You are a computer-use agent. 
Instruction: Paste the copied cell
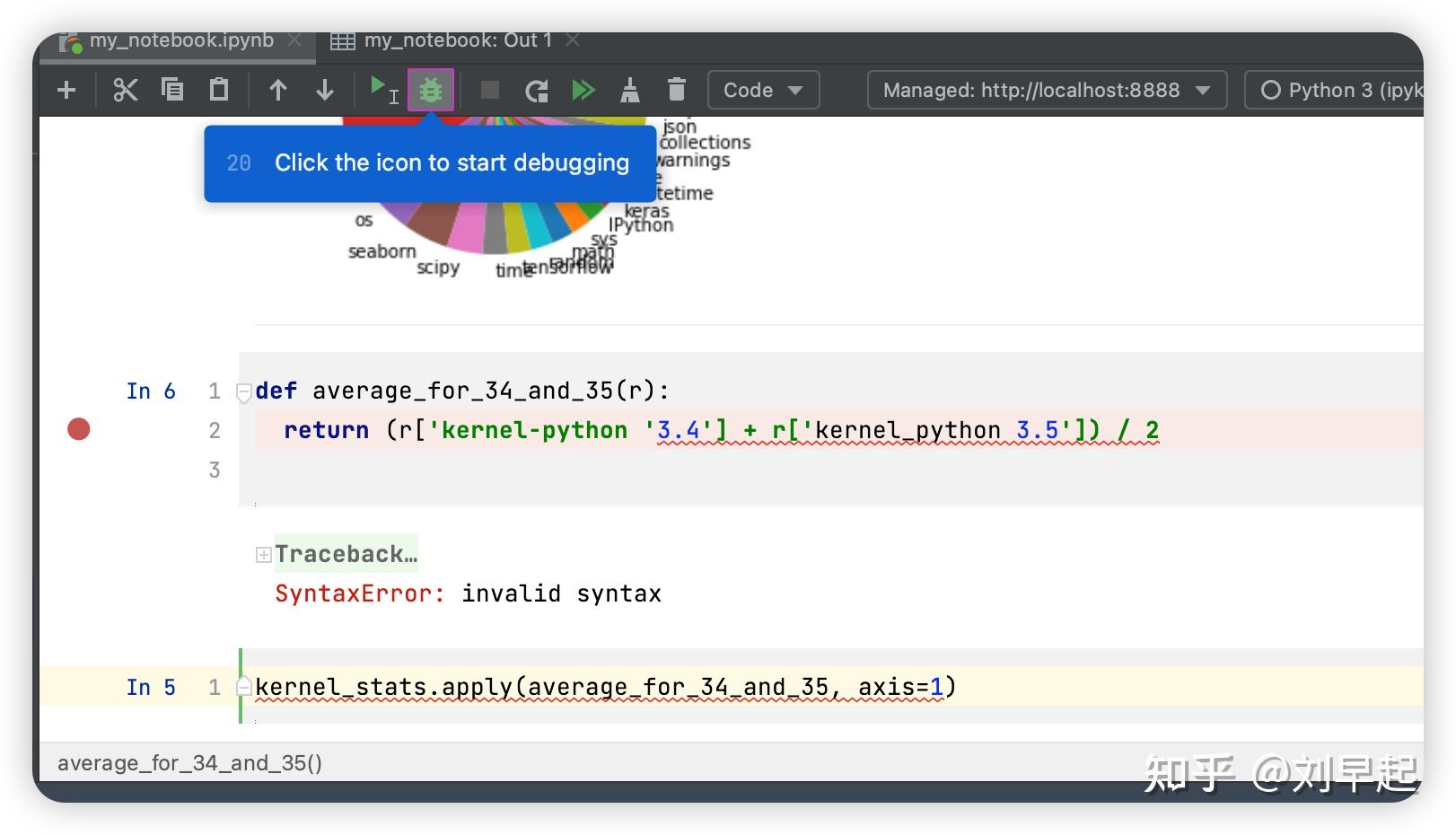tap(218, 90)
